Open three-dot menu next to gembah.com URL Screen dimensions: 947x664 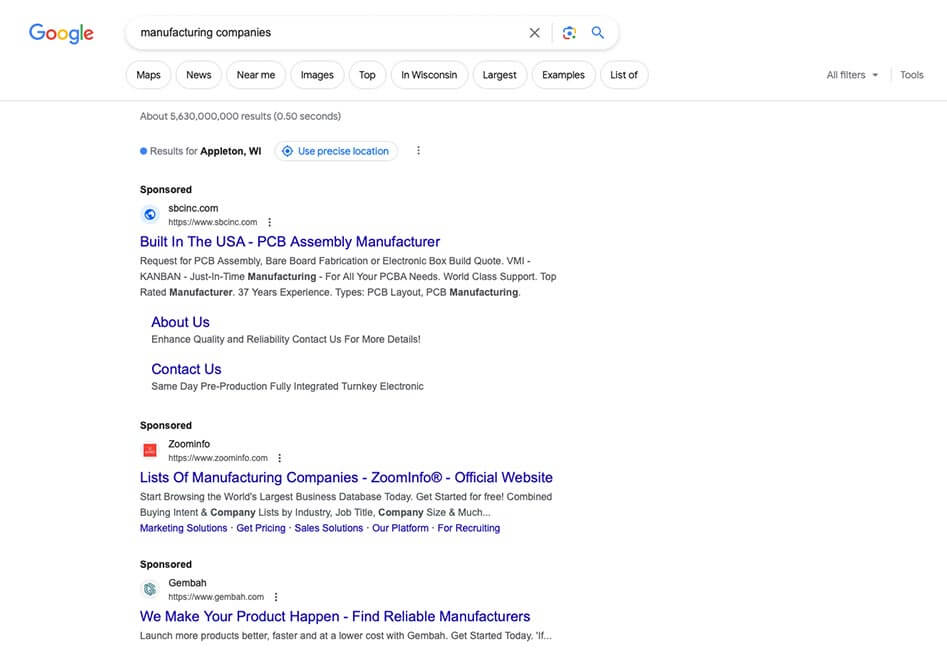276,597
